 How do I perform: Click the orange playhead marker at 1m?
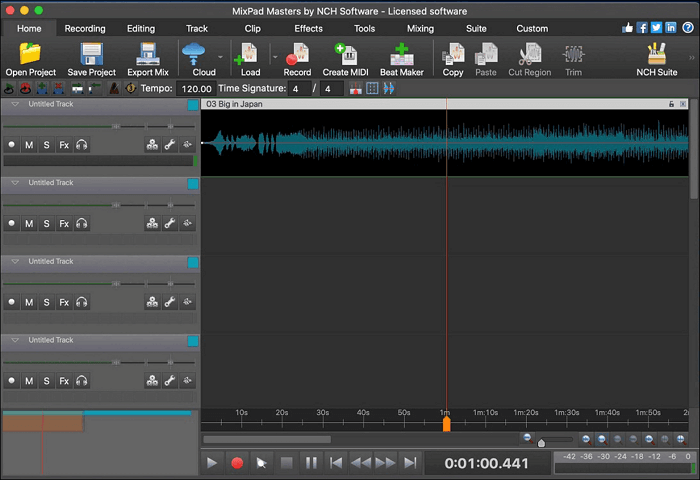446,423
